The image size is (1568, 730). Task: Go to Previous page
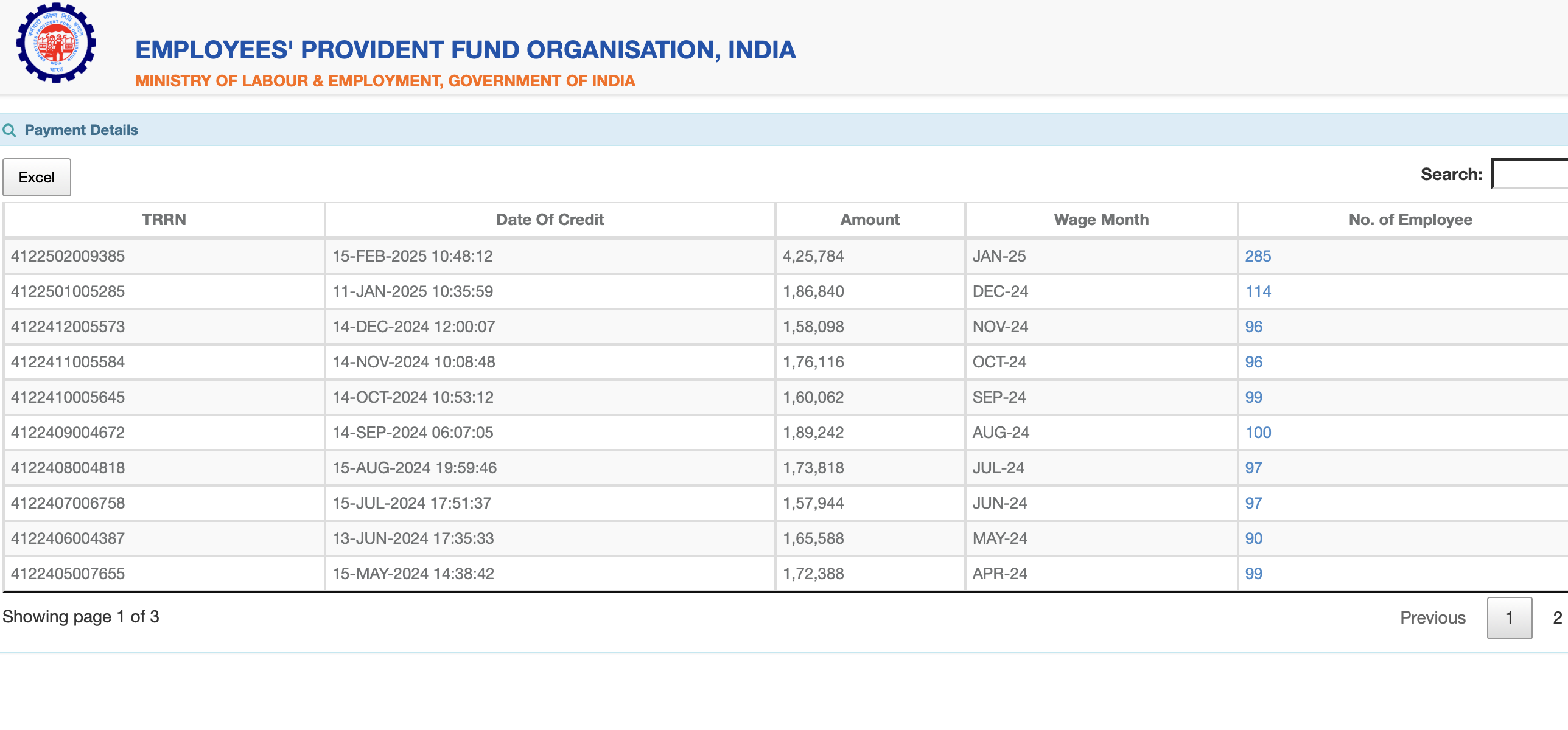[x=1432, y=617]
